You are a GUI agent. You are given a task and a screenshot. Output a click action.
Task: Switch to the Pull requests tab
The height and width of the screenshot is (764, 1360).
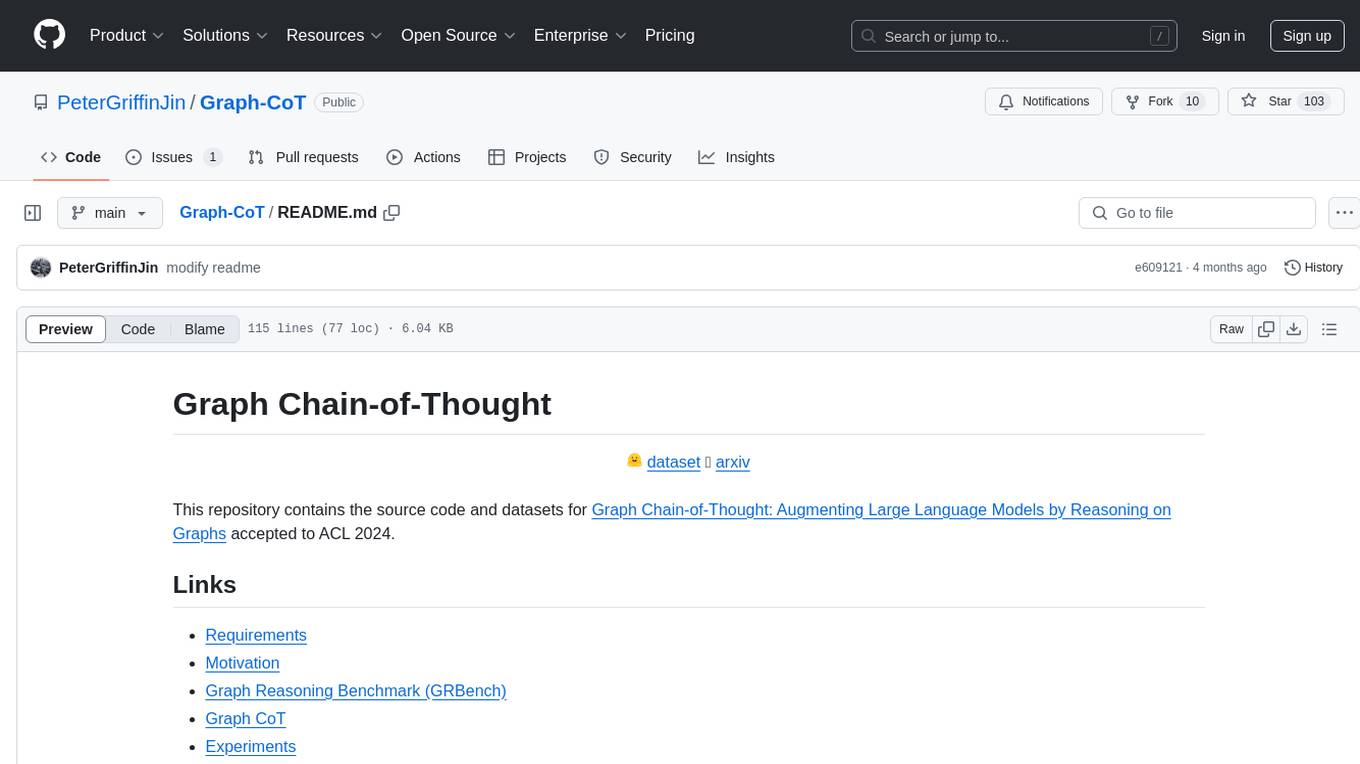tap(303, 157)
